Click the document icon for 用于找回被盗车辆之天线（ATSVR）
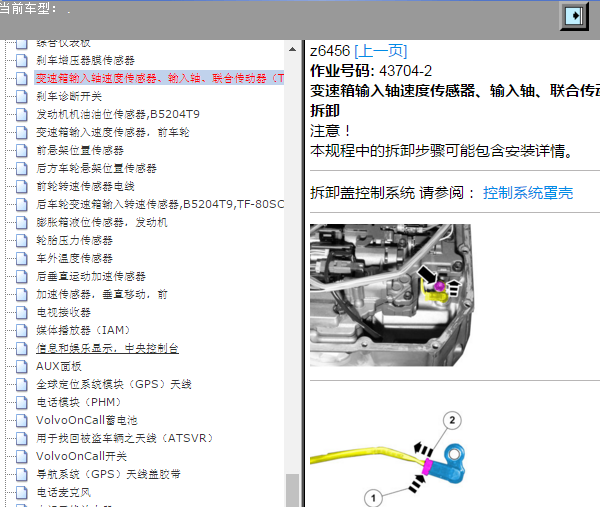 click(x=21, y=438)
